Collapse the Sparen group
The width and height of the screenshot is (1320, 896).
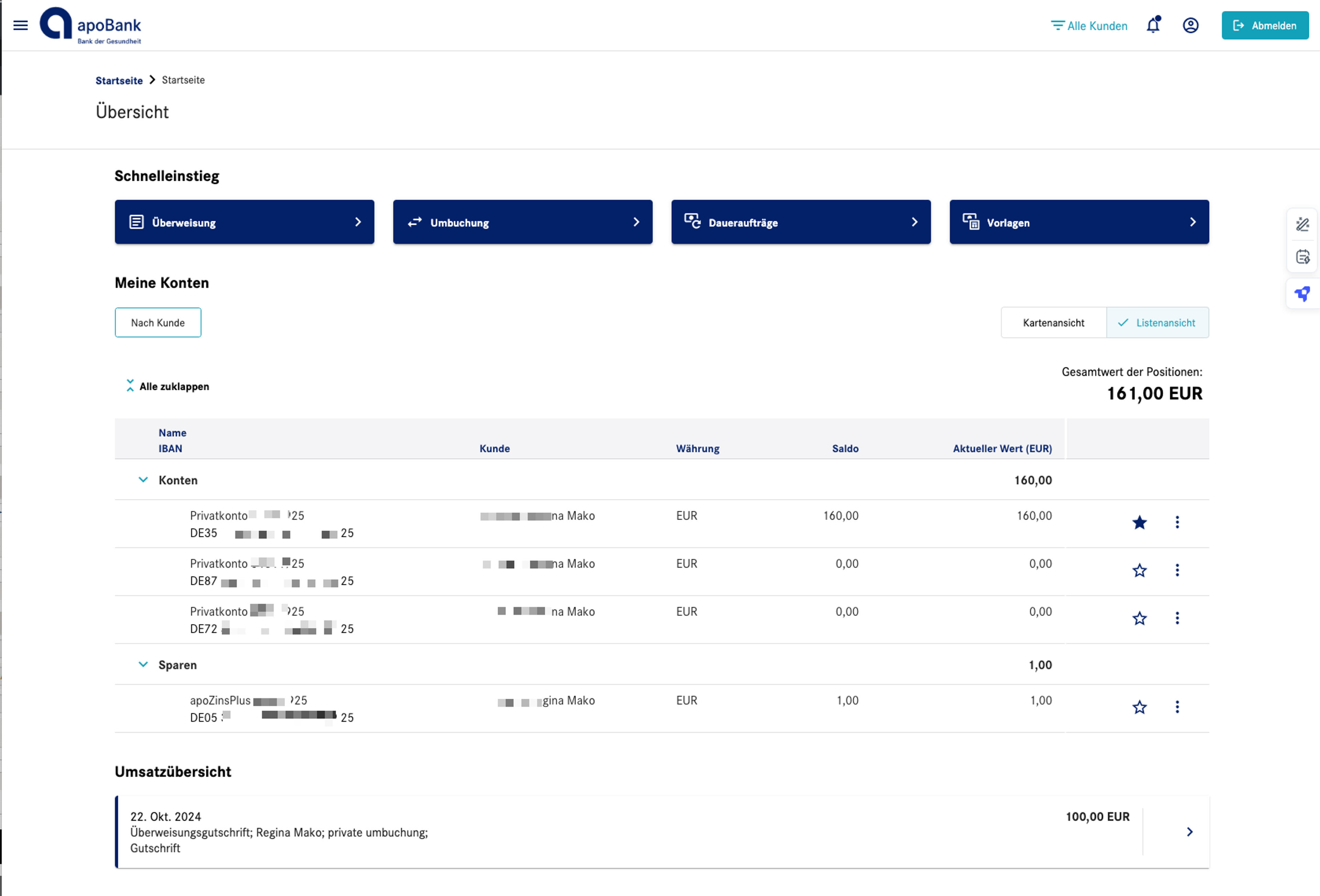click(143, 664)
